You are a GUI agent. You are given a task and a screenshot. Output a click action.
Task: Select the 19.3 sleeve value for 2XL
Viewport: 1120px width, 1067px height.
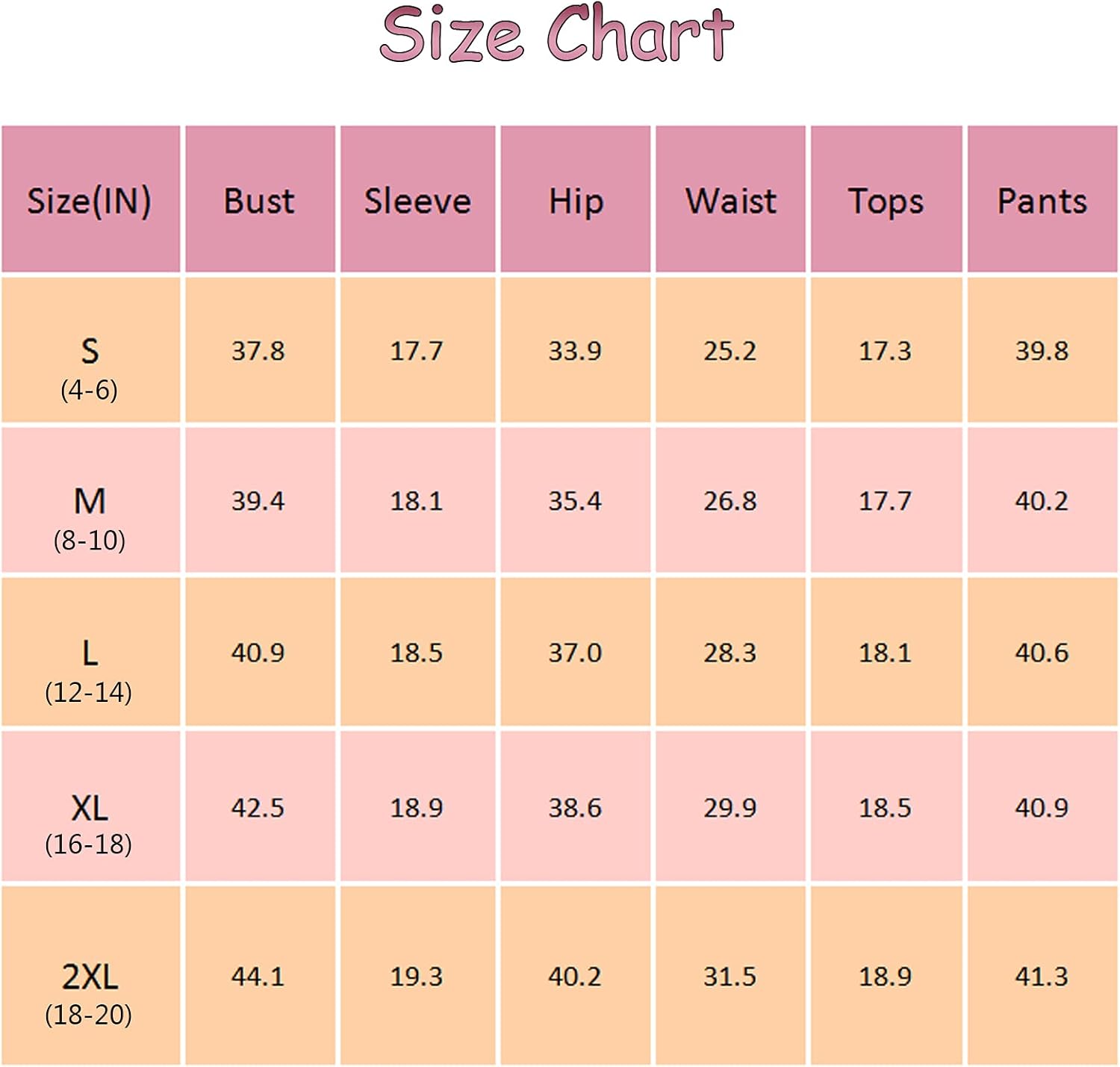[417, 977]
